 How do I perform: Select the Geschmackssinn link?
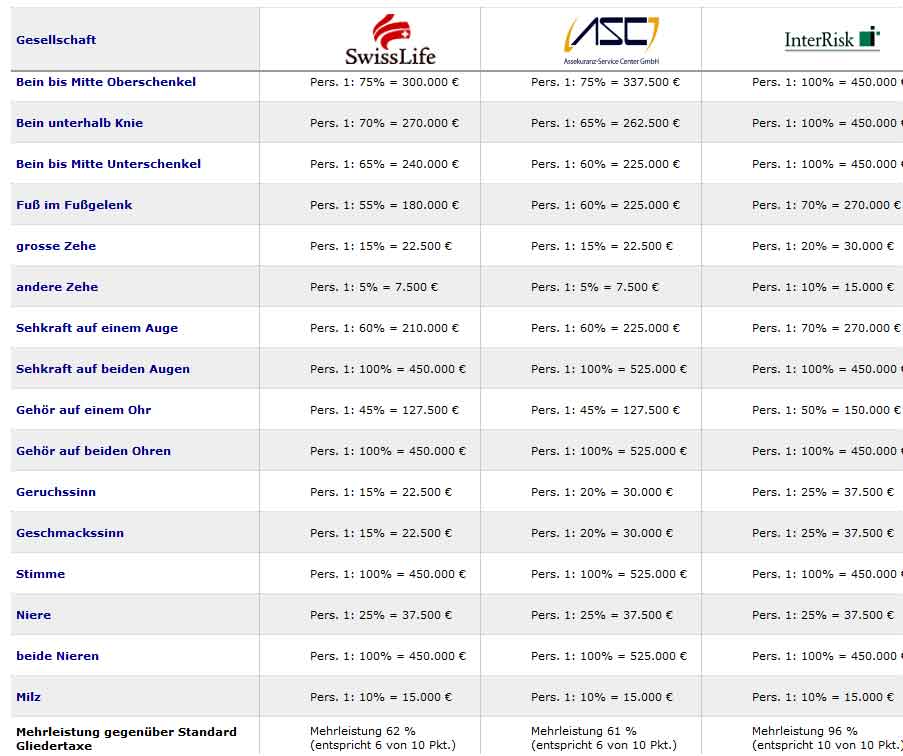(70, 533)
